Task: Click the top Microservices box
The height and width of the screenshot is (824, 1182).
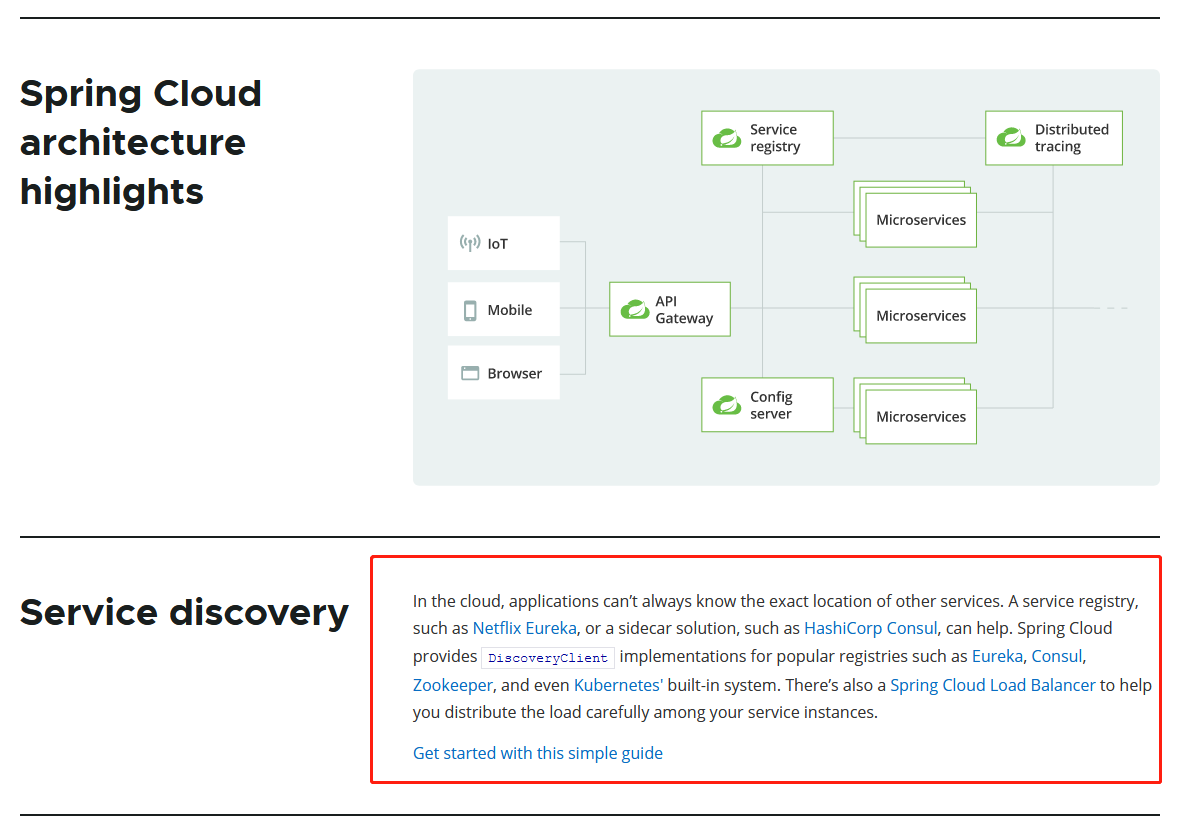Action: coord(920,219)
